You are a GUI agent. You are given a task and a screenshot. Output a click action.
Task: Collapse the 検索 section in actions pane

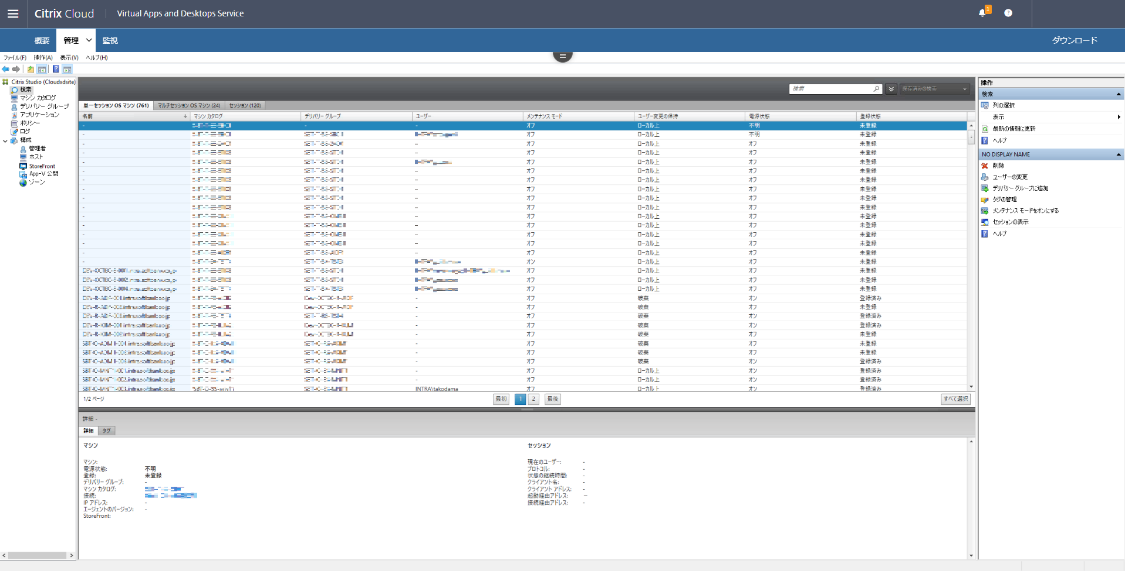coord(1118,94)
